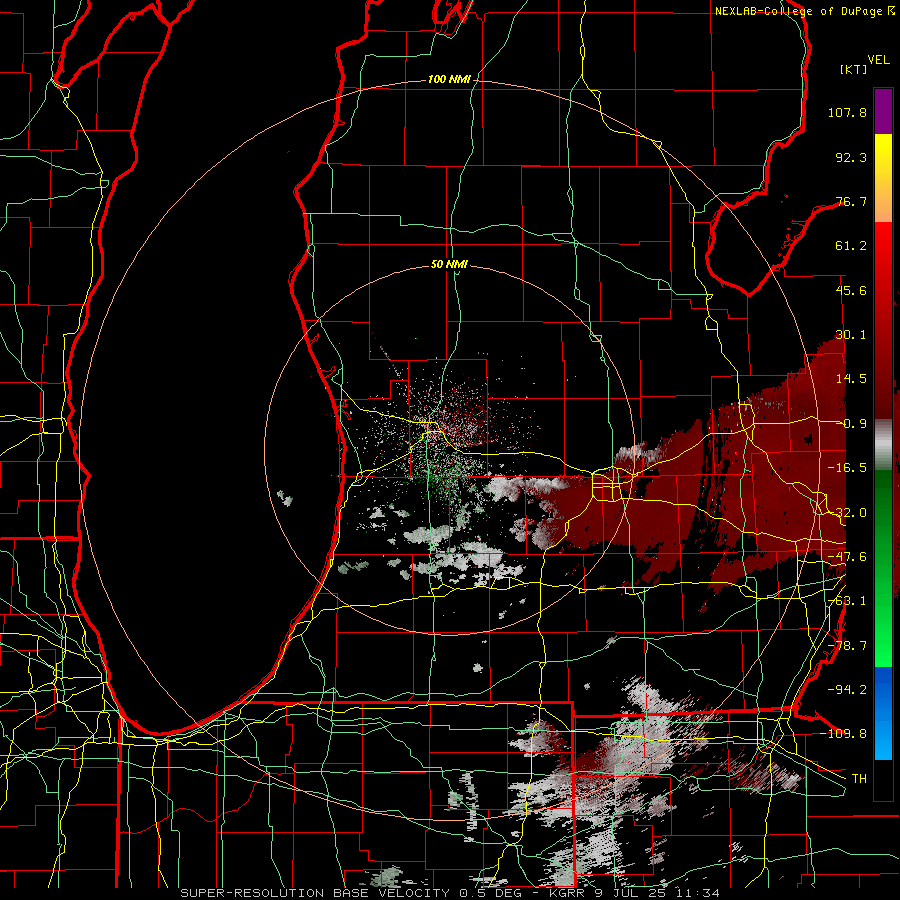Click the yellow-orange segment of the color bar
The image size is (900, 900).
pyautogui.click(x=883, y=178)
